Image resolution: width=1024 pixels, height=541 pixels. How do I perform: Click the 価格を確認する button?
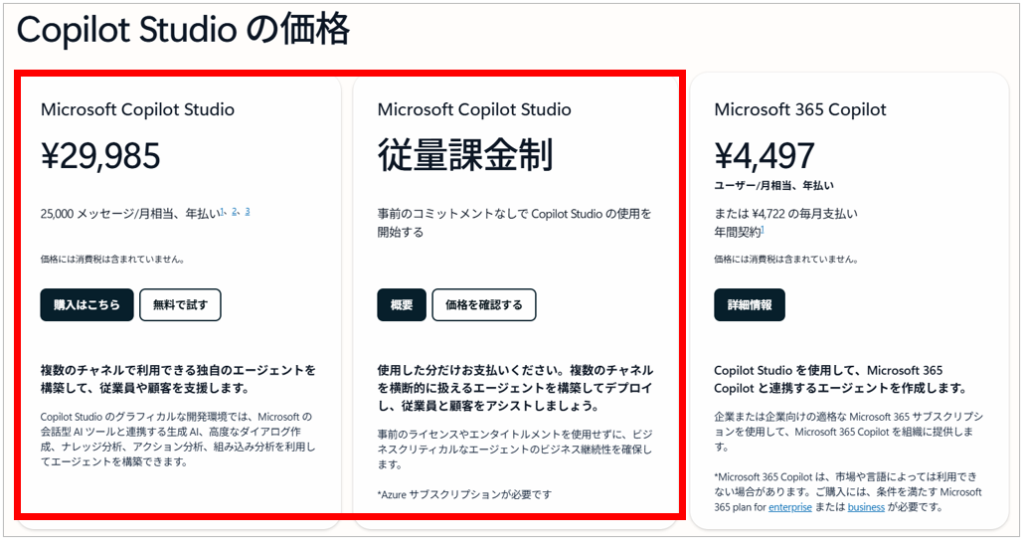(484, 304)
